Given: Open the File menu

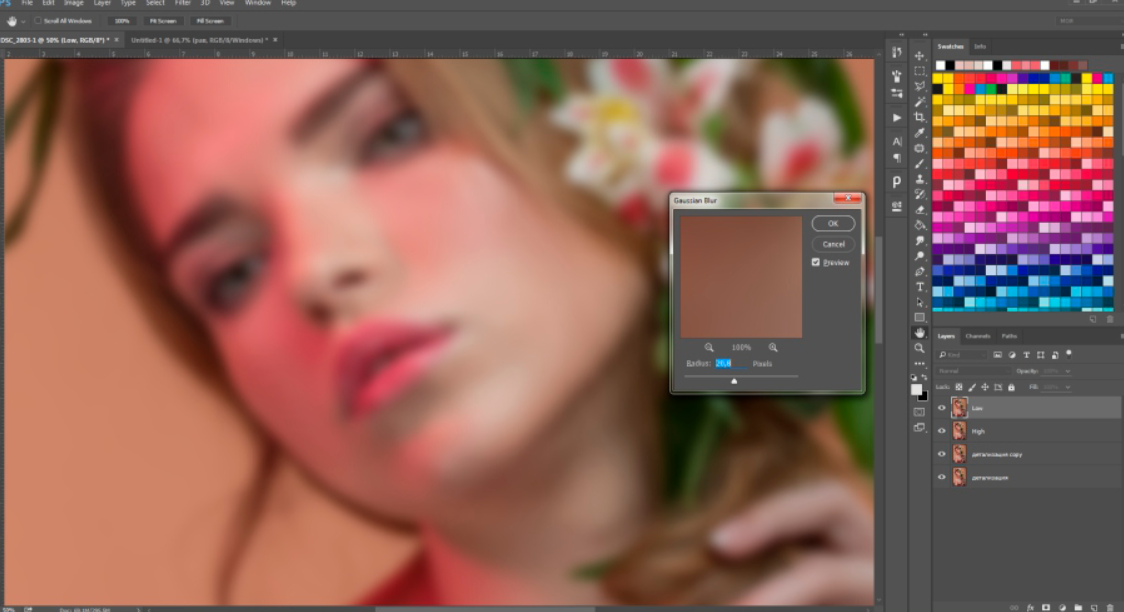Looking at the screenshot, I should [27, 3].
